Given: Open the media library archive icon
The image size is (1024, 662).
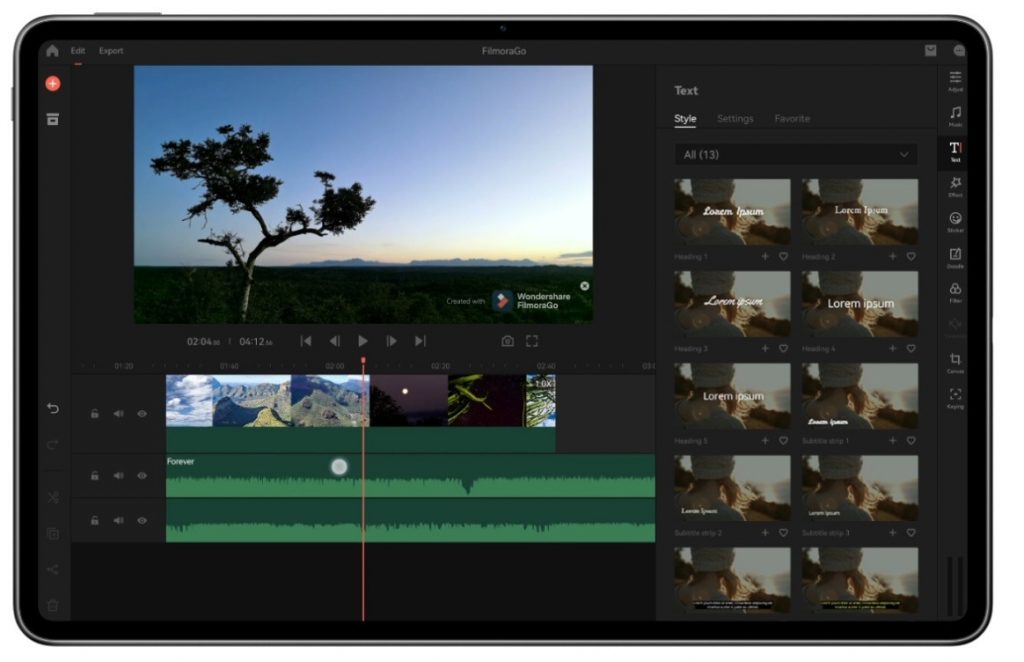Looking at the screenshot, I should 53,119.
